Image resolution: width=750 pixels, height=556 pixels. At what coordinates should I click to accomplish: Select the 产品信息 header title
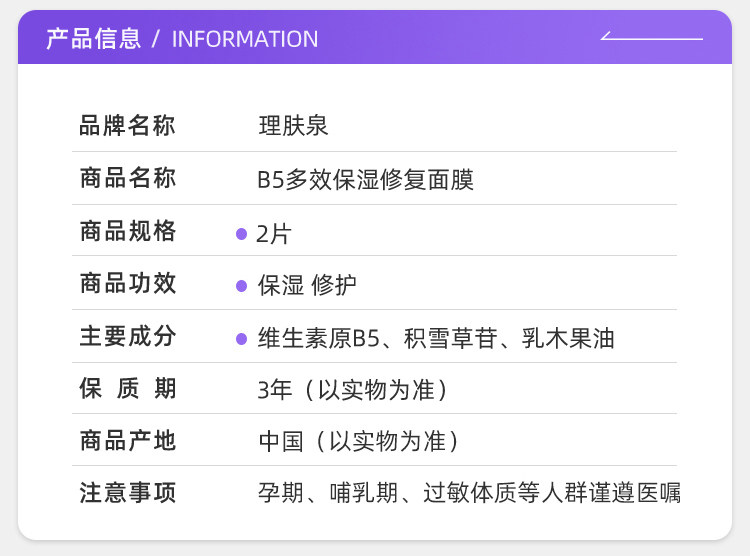pyautogui.click(x=94, y=39)
